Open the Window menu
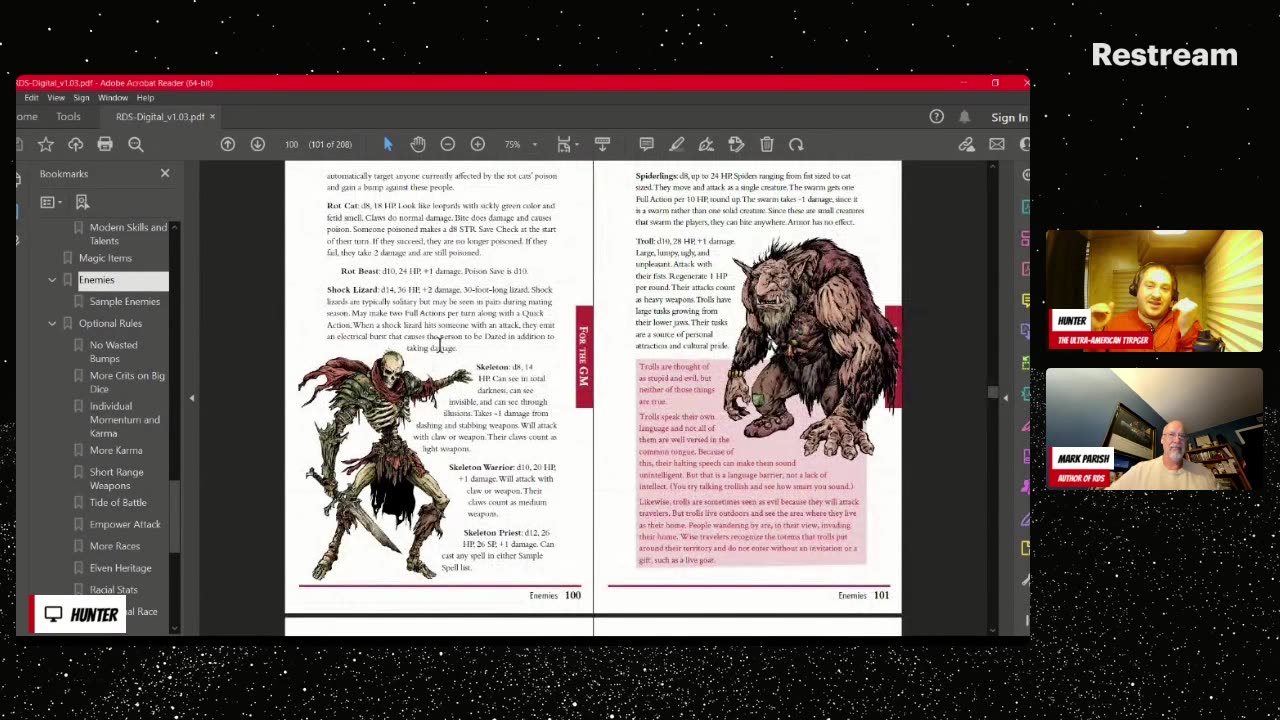 click(113, 98)
